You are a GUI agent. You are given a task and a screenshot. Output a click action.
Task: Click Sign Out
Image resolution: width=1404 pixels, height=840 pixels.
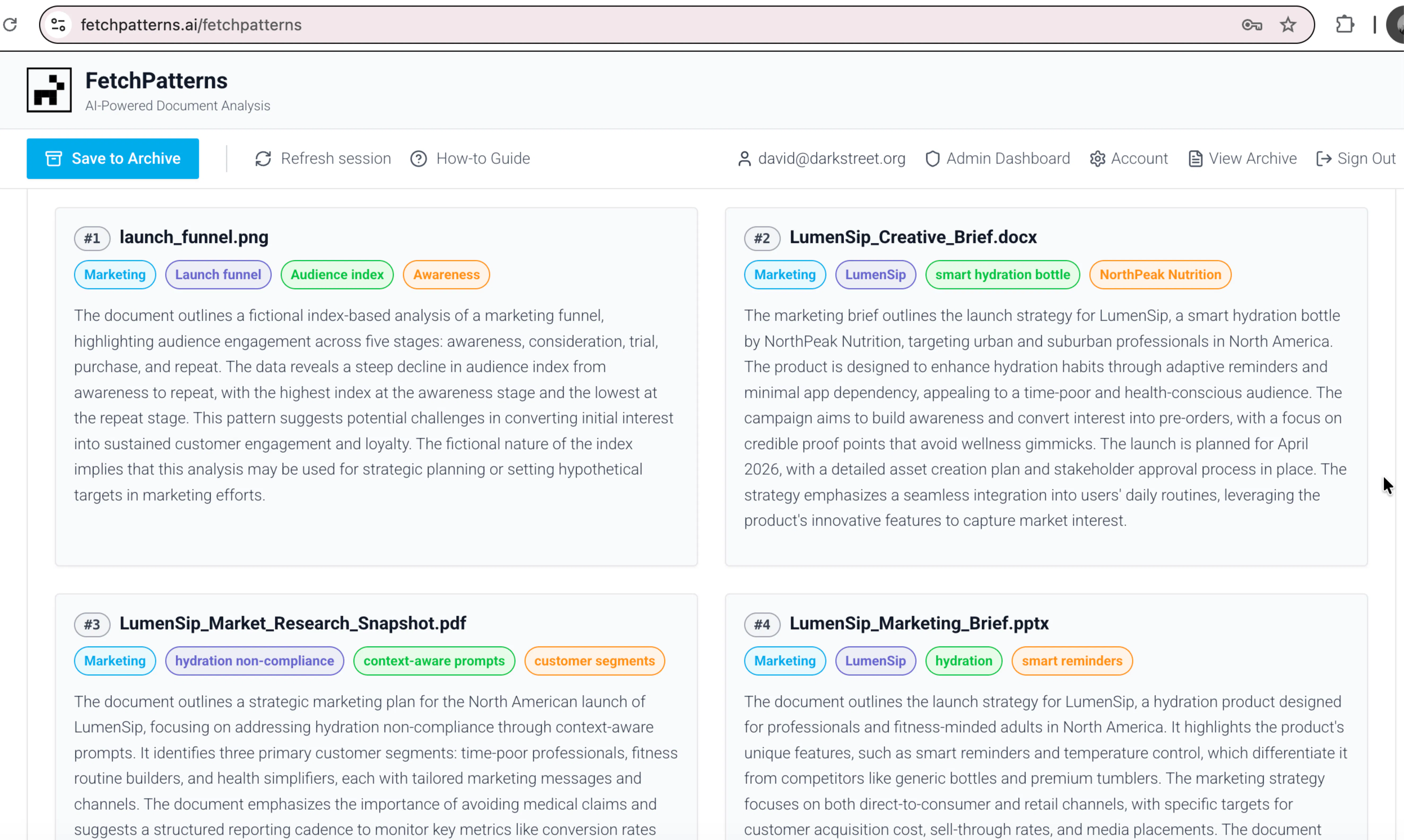coord(1356,159)
